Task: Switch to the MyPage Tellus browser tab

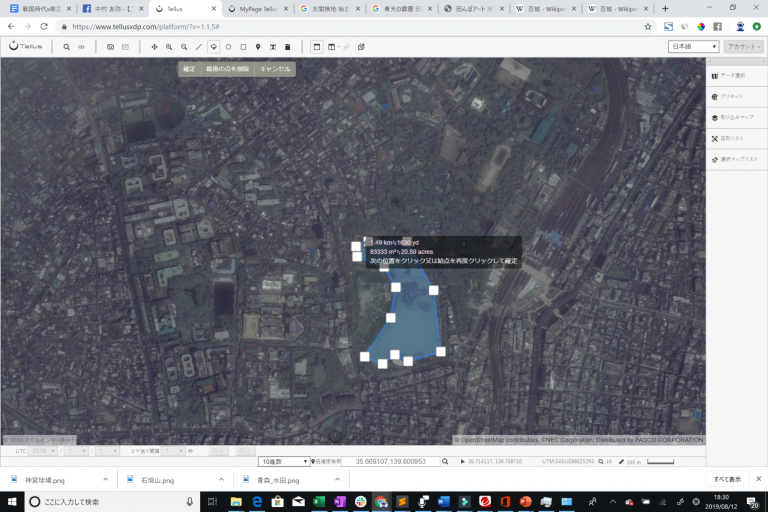Action: click(x=258, y=9)
